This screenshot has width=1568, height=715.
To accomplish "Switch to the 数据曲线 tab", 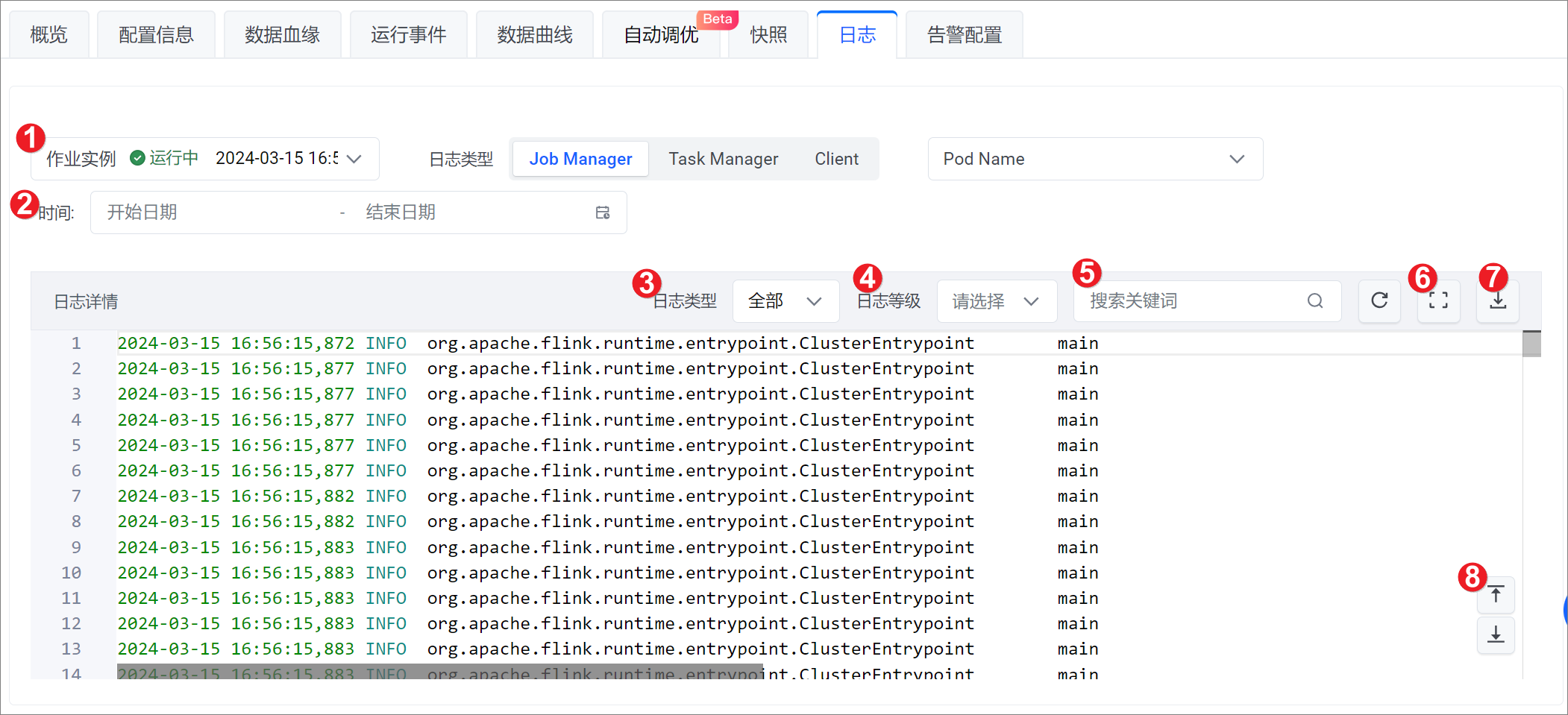I will [535, 35].
